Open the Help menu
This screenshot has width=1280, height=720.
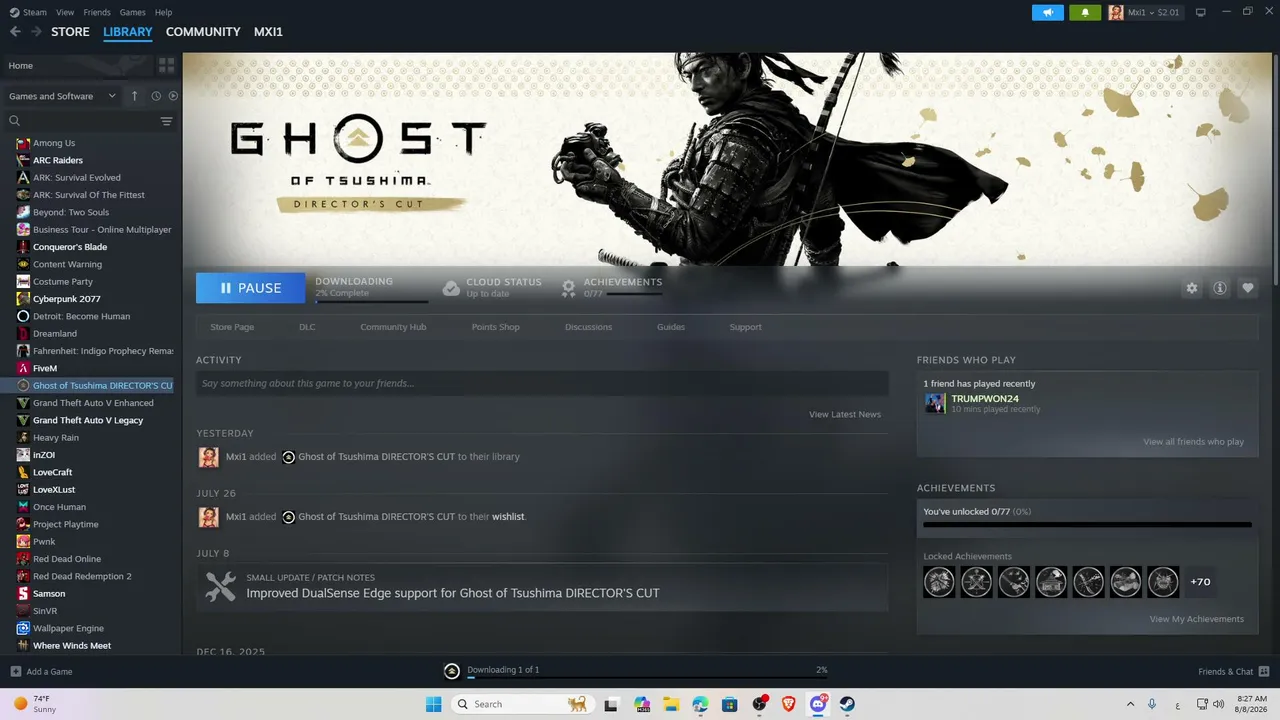[x=164, y=12]
